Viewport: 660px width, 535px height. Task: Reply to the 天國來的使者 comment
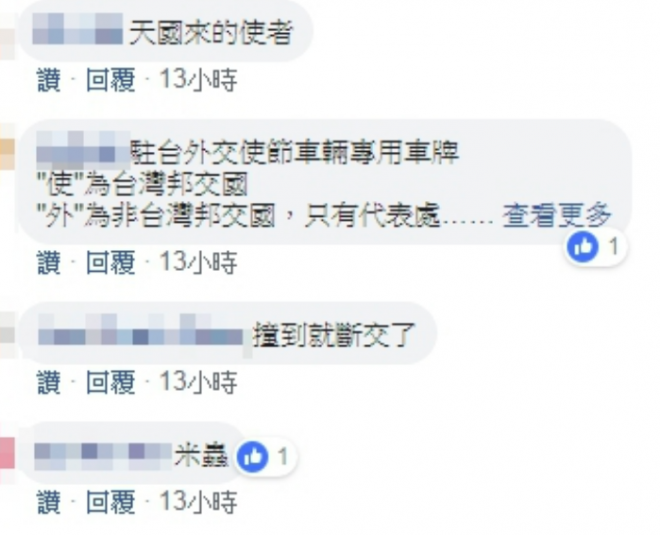coord(111,80)
